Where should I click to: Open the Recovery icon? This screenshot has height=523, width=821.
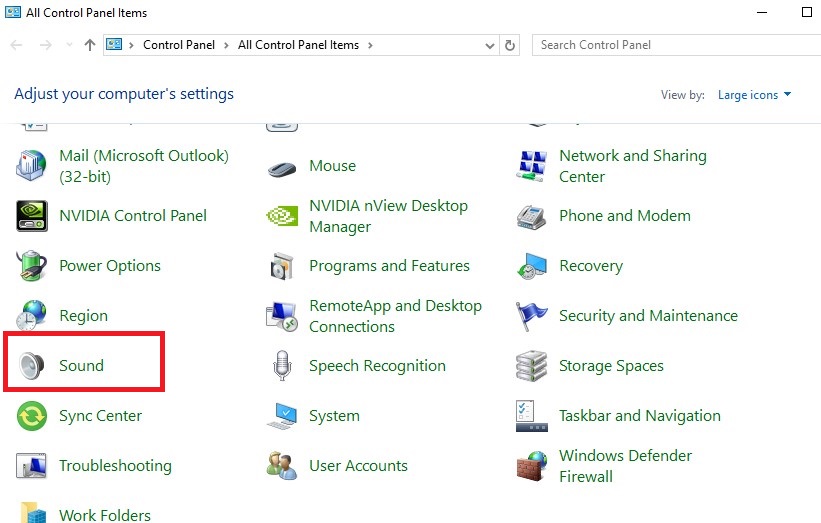tap(531, 266)
